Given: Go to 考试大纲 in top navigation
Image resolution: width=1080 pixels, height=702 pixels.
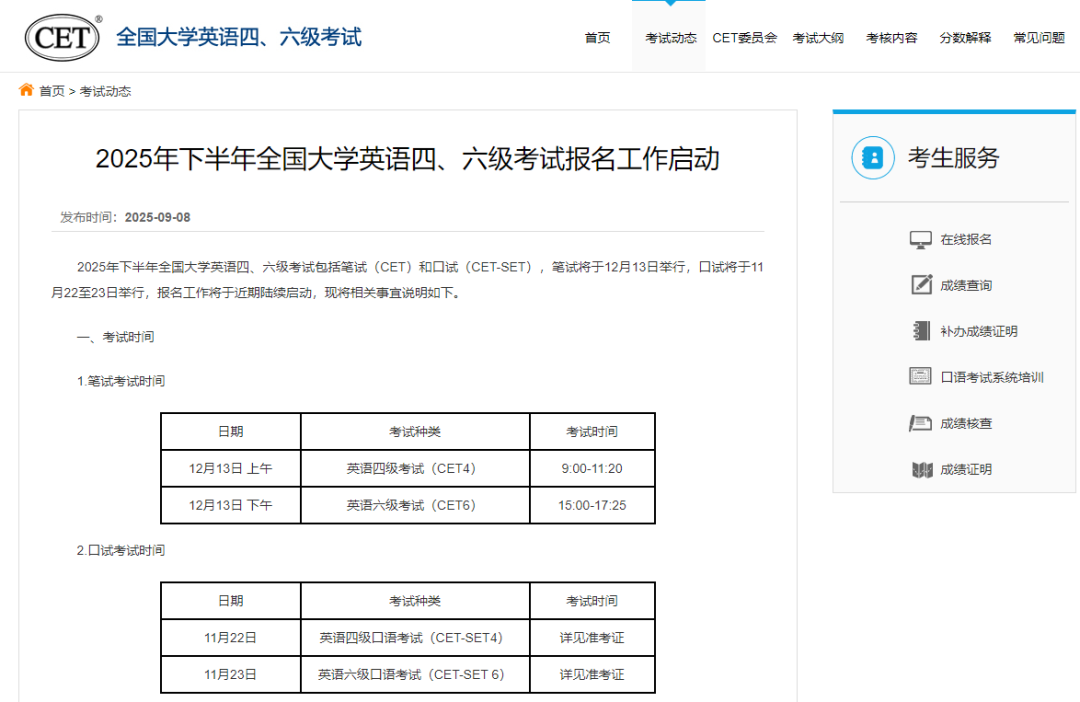Looking at the screenshot, I should [x=818, y=38].
